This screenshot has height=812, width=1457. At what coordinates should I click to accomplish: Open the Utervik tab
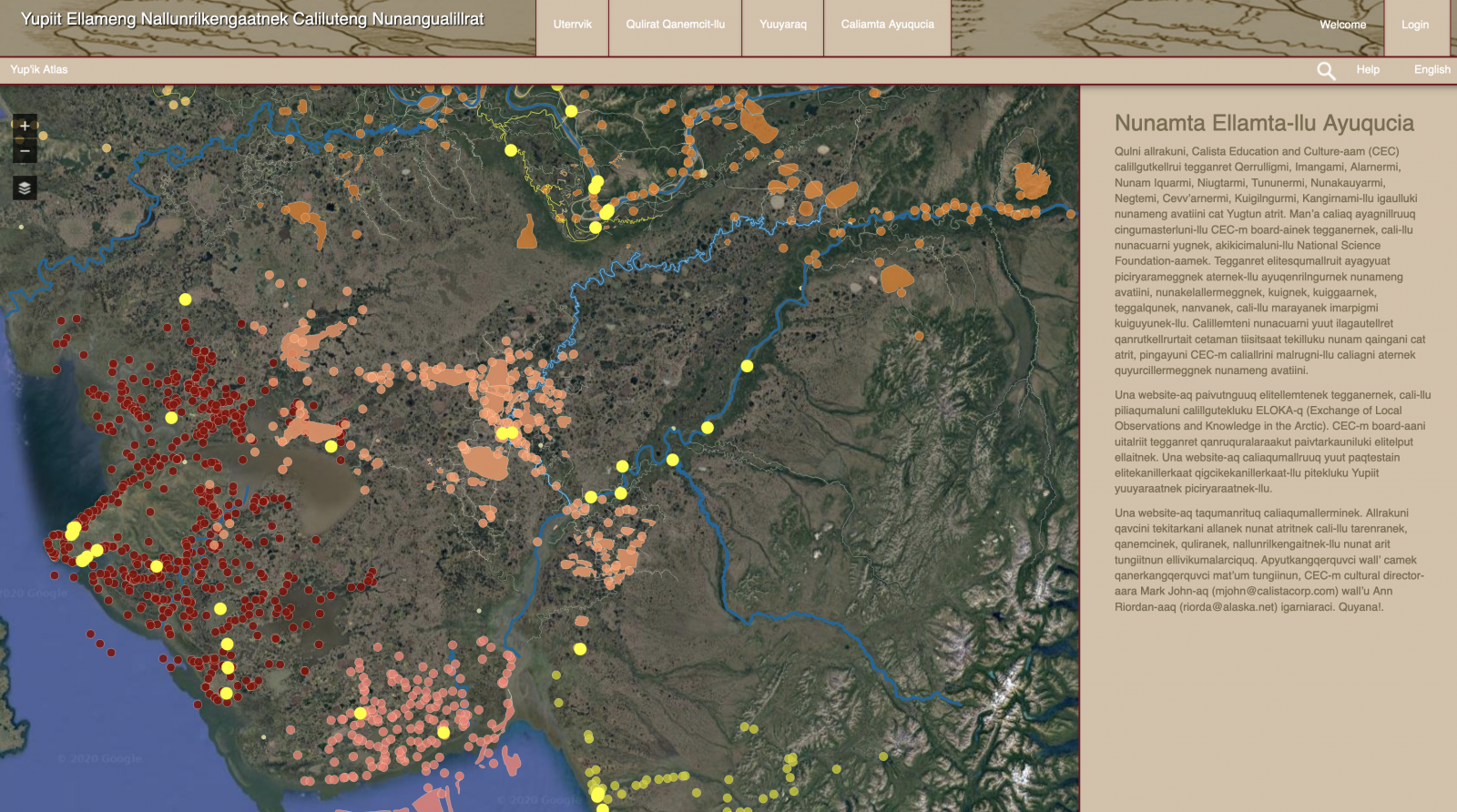572,25
